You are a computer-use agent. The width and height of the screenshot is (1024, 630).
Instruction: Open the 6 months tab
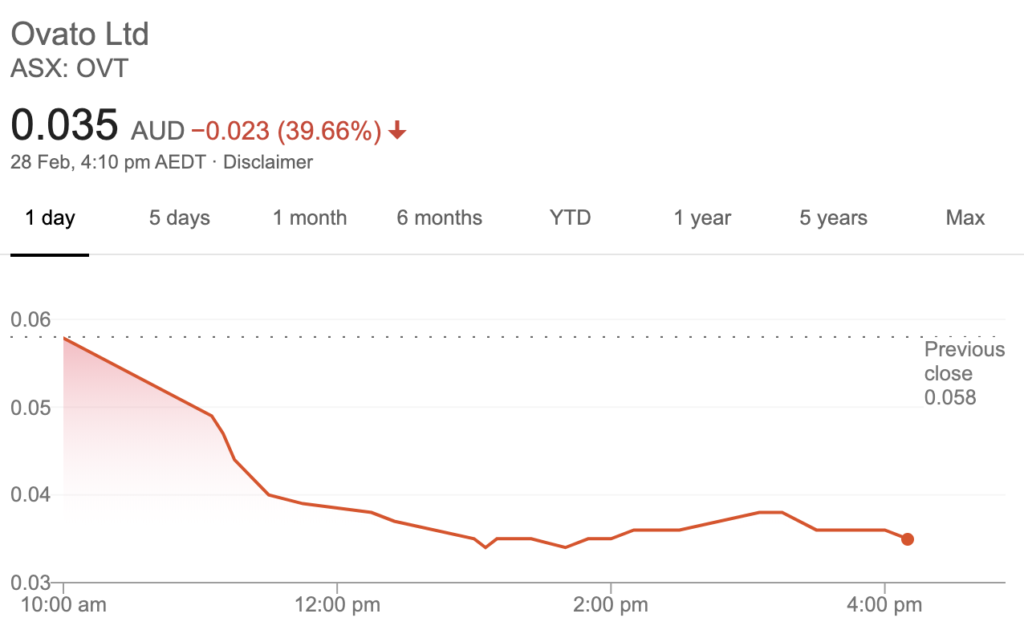(x=439, y=218)
